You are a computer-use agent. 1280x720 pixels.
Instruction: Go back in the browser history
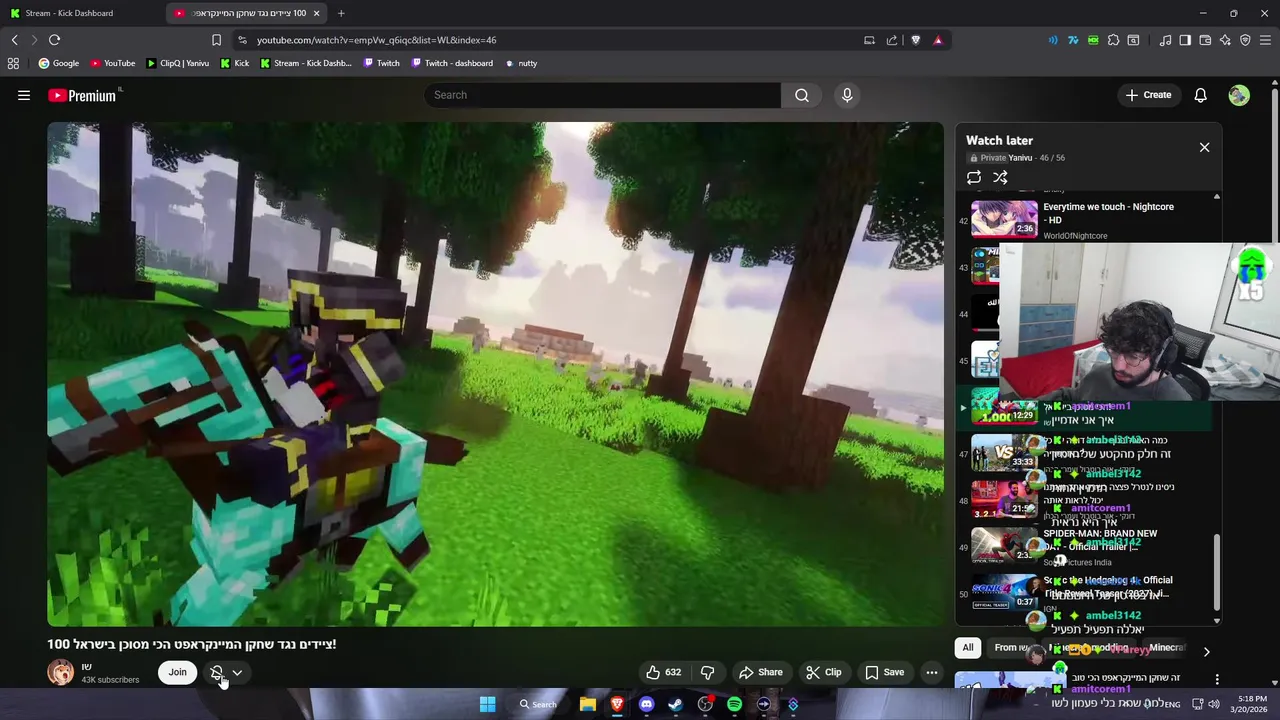pos(14,40)
